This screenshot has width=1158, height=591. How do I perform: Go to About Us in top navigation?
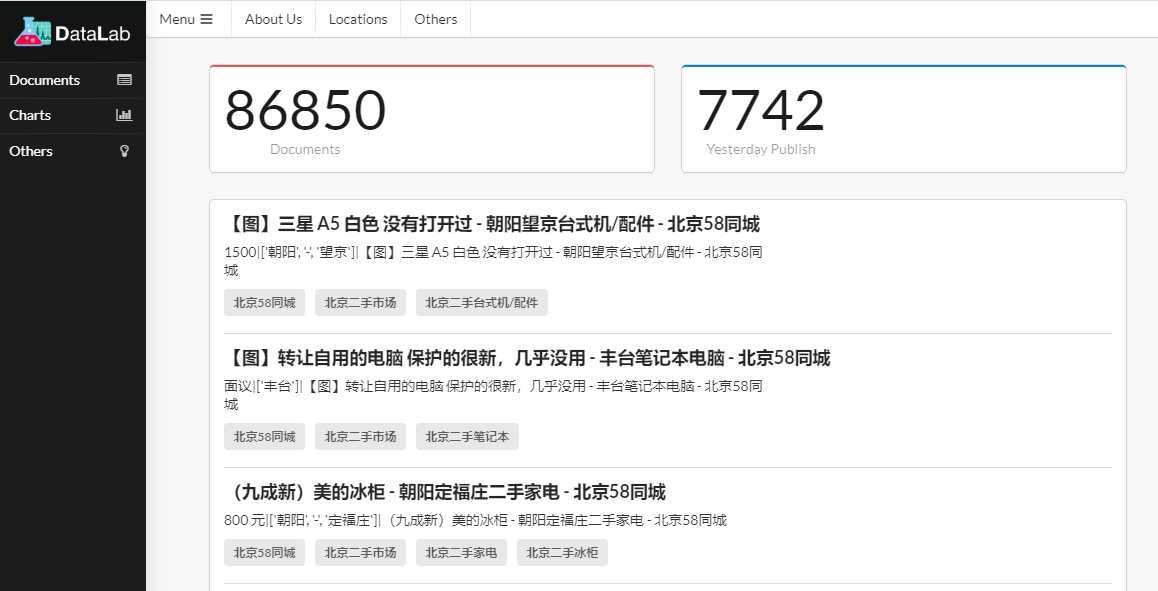click(273, 19)
